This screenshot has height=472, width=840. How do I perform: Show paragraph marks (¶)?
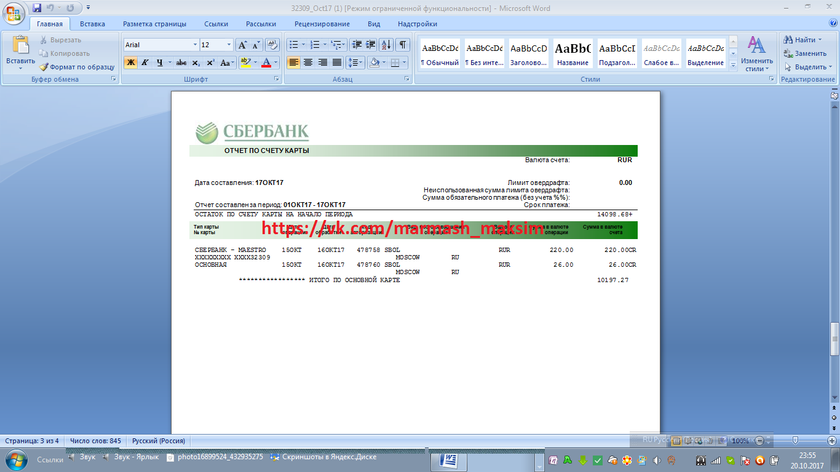point(403,45)
